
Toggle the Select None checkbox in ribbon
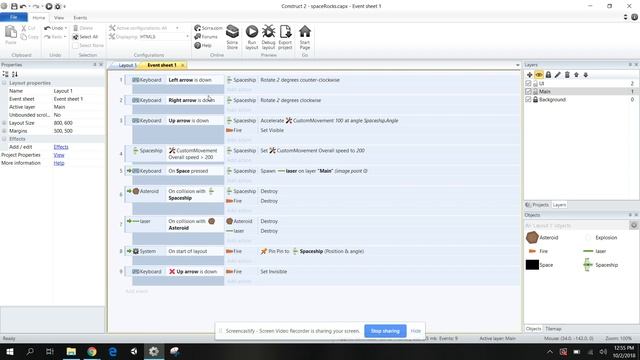(x=75, y=45)
